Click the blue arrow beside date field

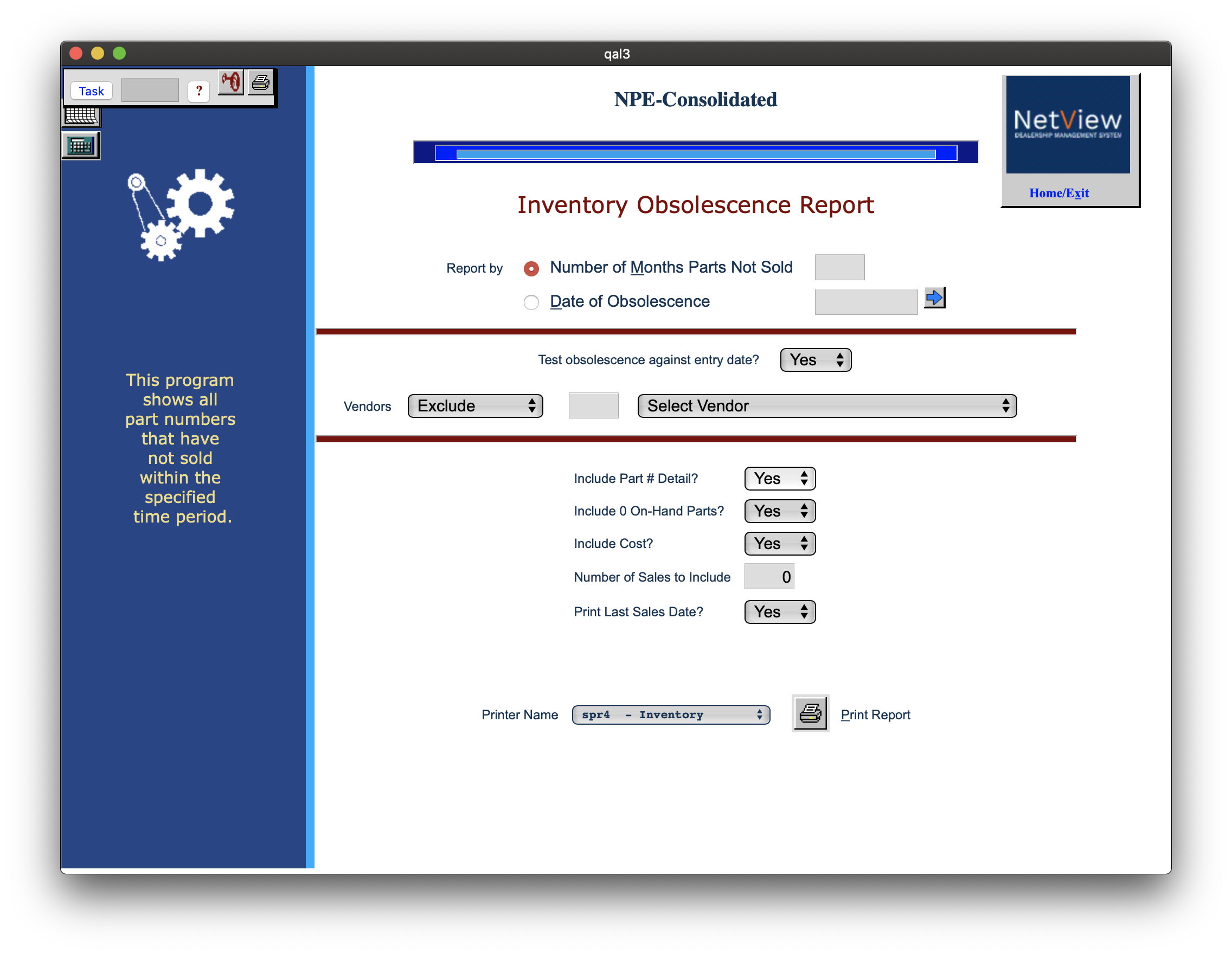point(934,298)
